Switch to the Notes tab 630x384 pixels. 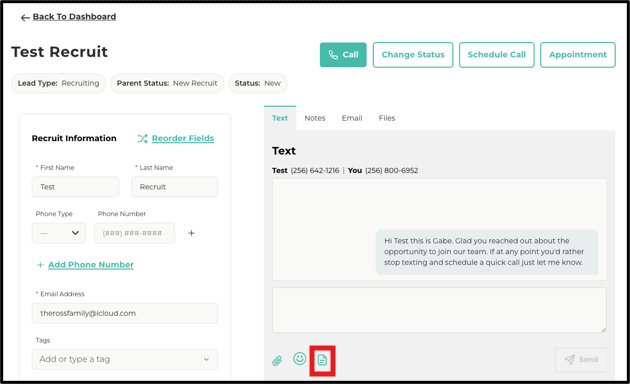(x=315, y=118)
